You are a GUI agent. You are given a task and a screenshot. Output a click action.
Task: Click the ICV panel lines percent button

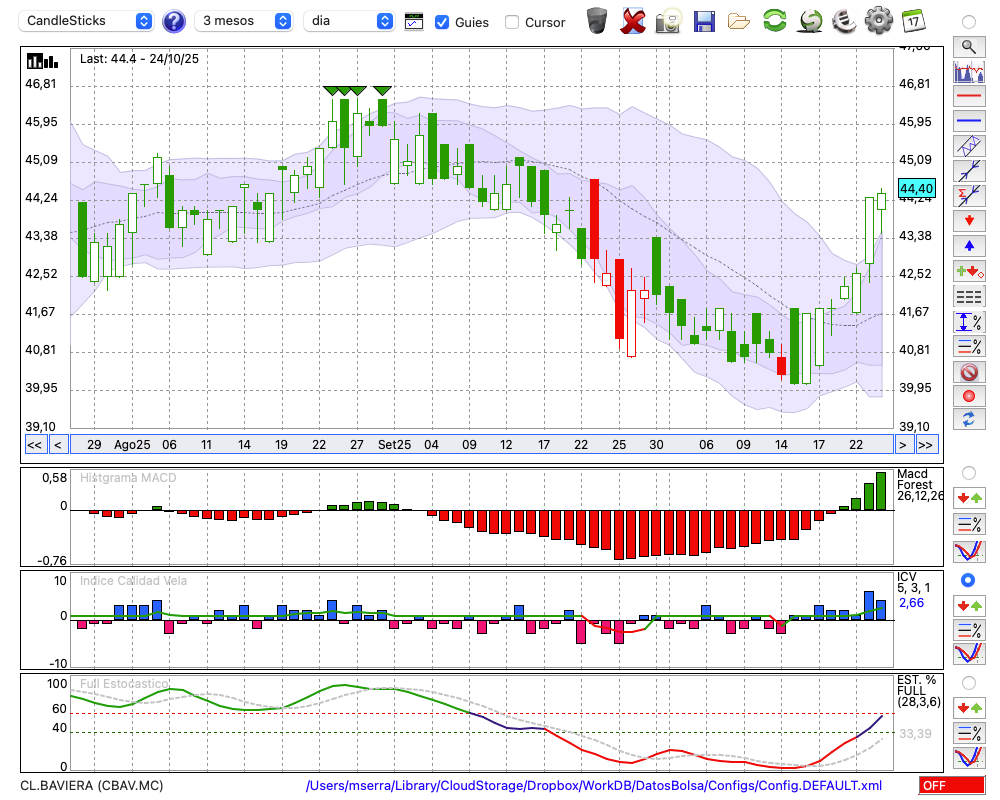tap(969, 630)
